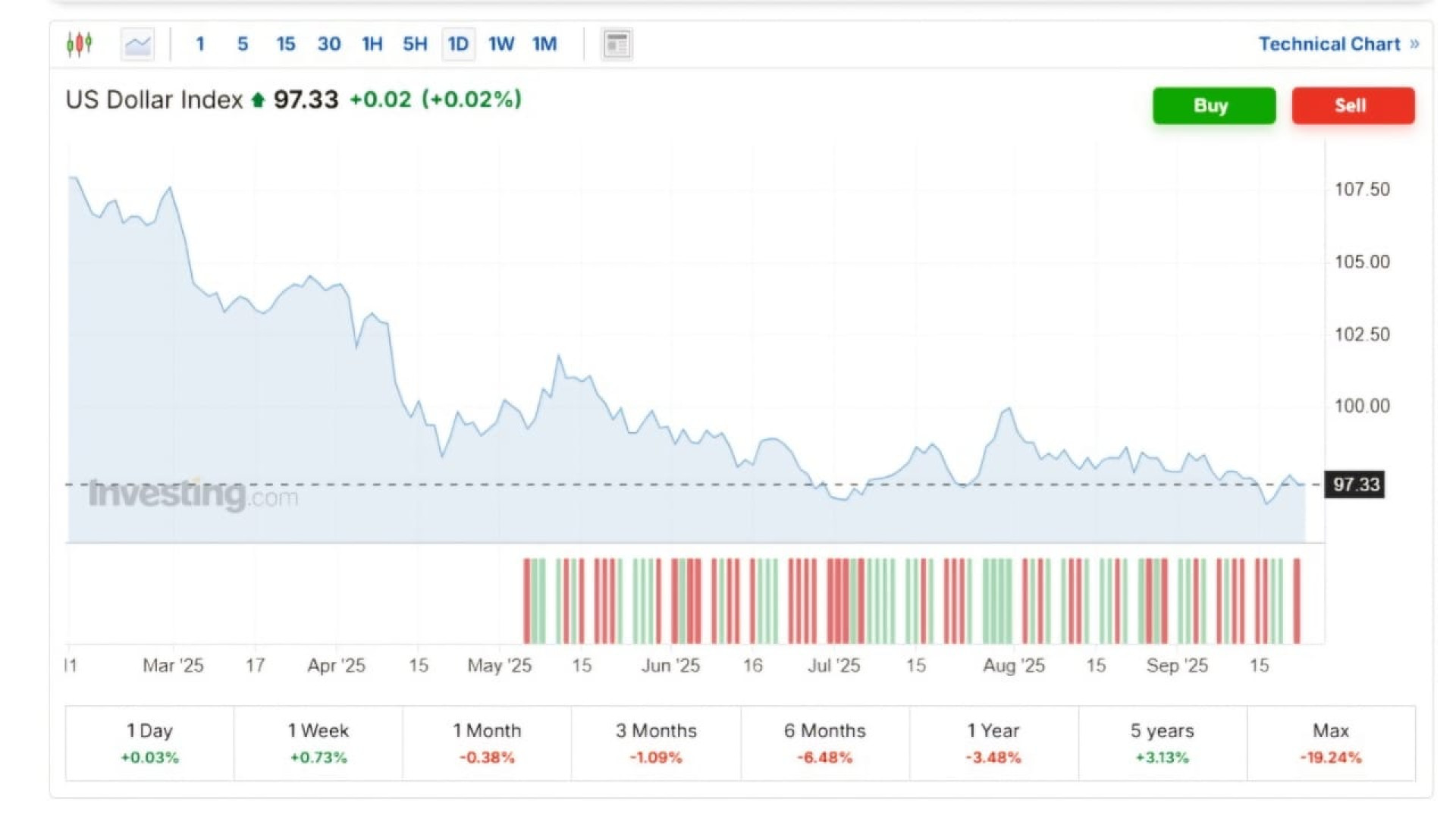Viewport: 1456px width, 819px height.
Task: Click the 97.33 current price marker
Action: point(1355,485)
